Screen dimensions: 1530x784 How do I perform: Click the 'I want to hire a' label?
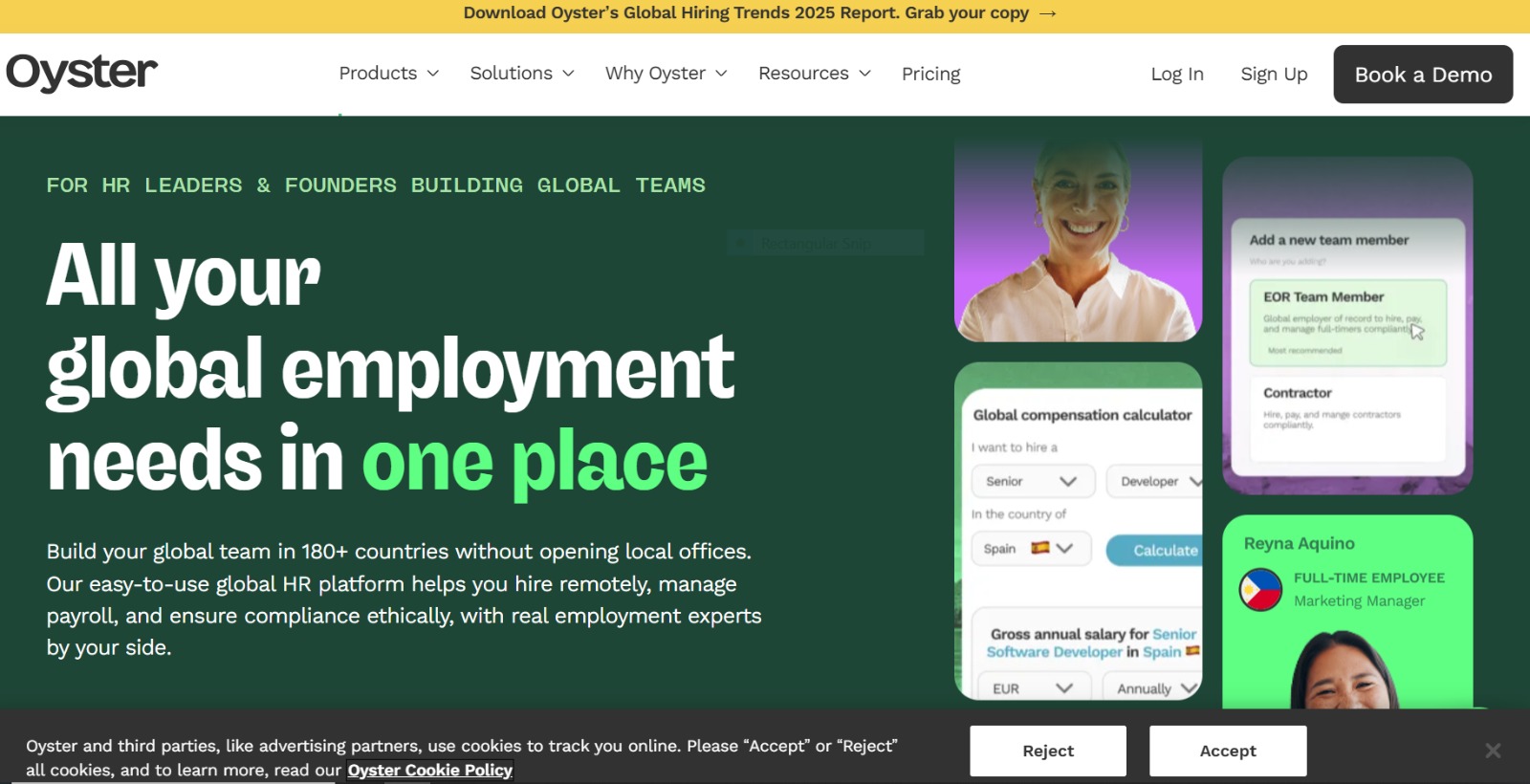tap(1015, 447)
